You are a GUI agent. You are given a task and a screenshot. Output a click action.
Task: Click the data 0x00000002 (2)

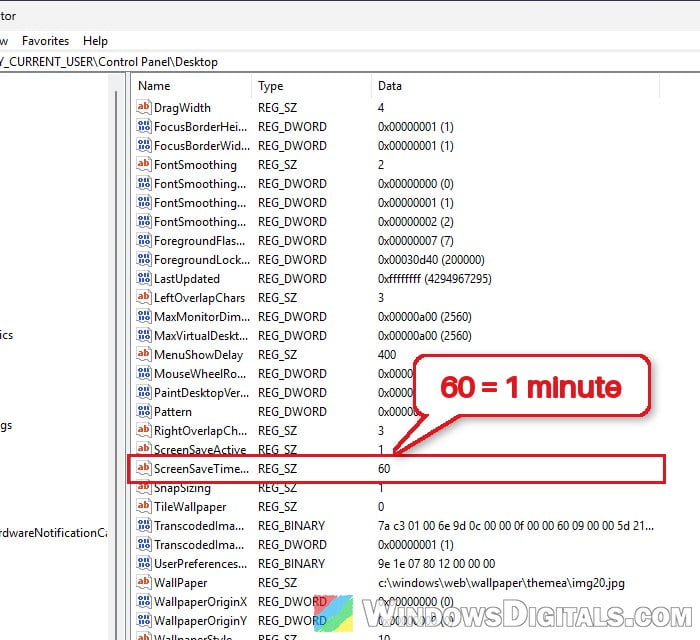(415, 222)
